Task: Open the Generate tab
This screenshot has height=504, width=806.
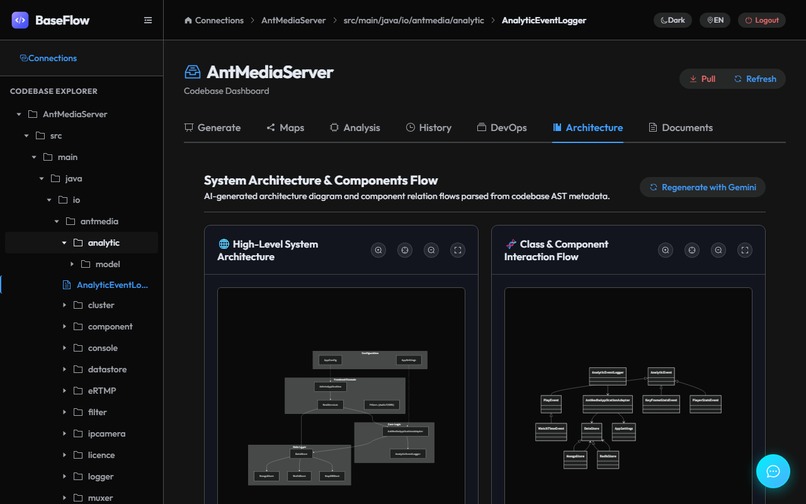Action: click(x=212, y=128)
